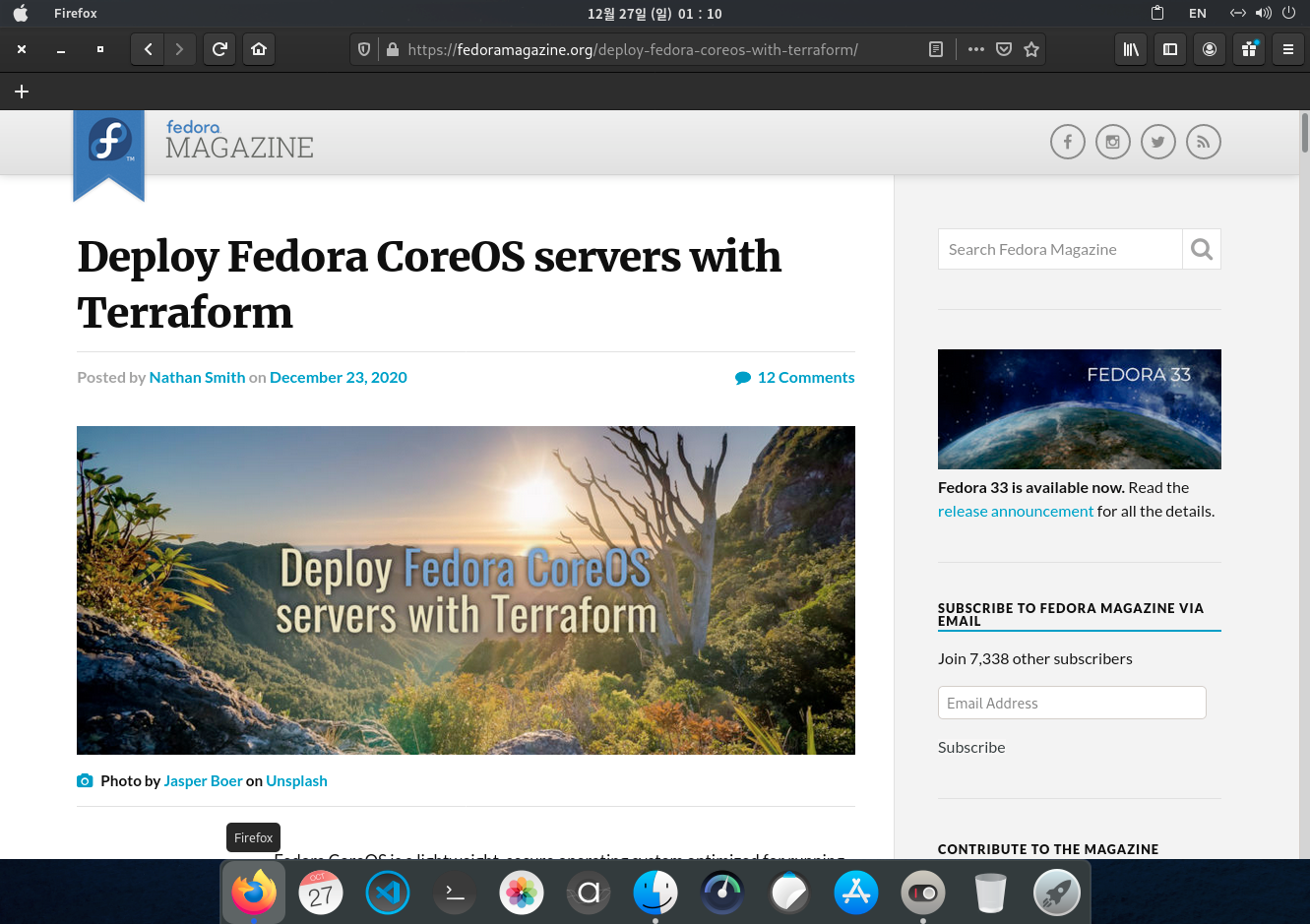Click the Email Address input field
This screenshot has height=924, width=1310.
coord(1072,703)
